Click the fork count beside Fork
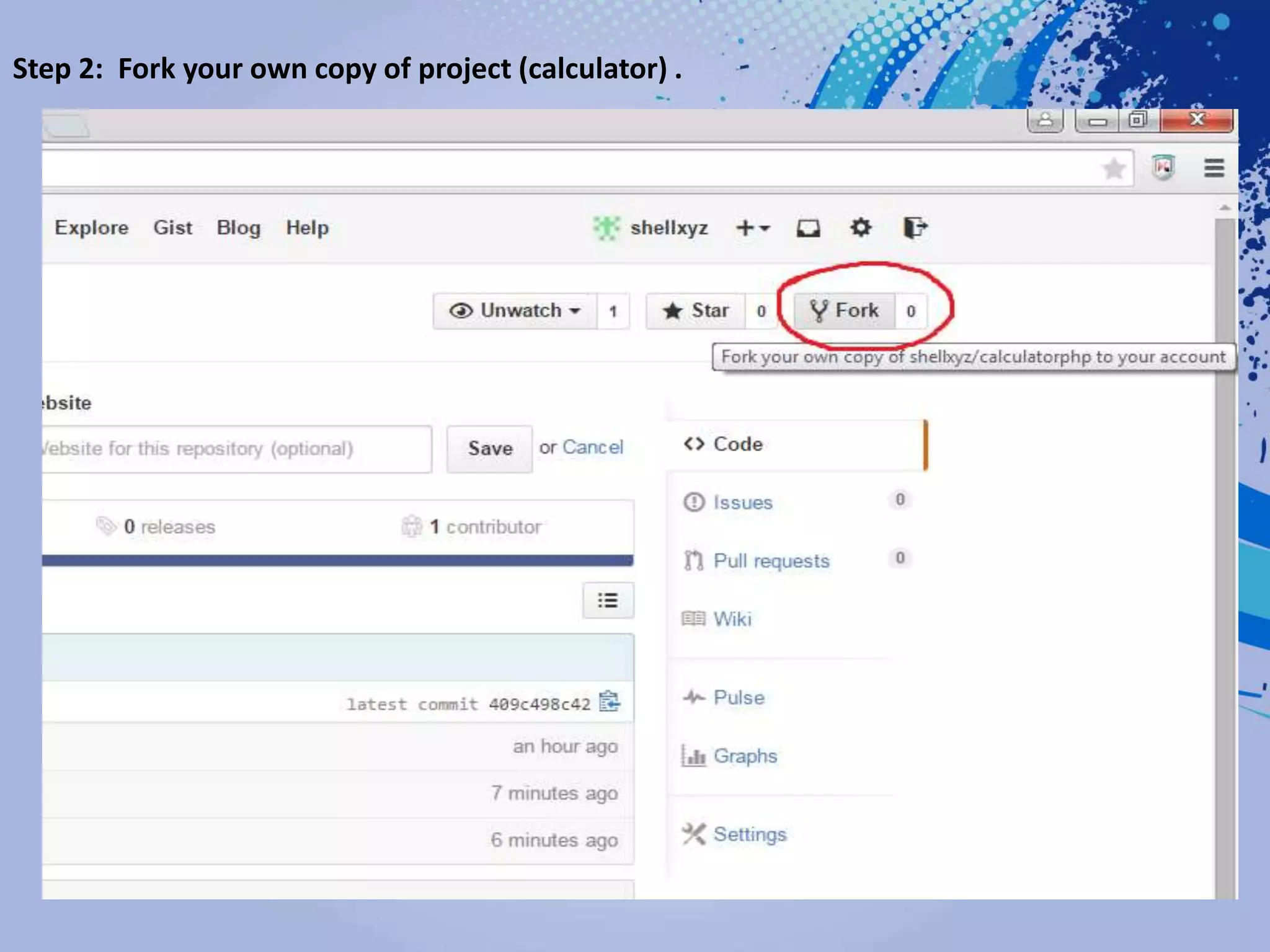1270x952 pixels. pyautogui.click(x=910, y=311)
